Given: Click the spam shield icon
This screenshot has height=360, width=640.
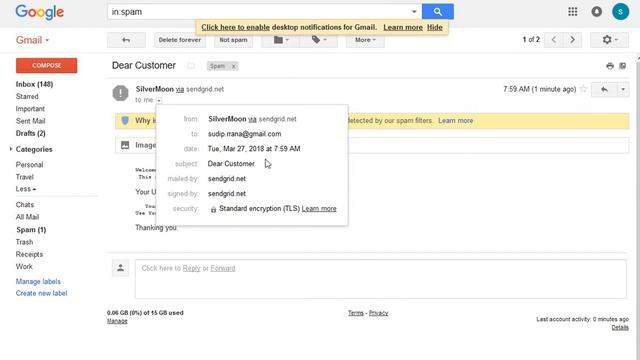Looking at the screenshot, I should coord(125,120).
